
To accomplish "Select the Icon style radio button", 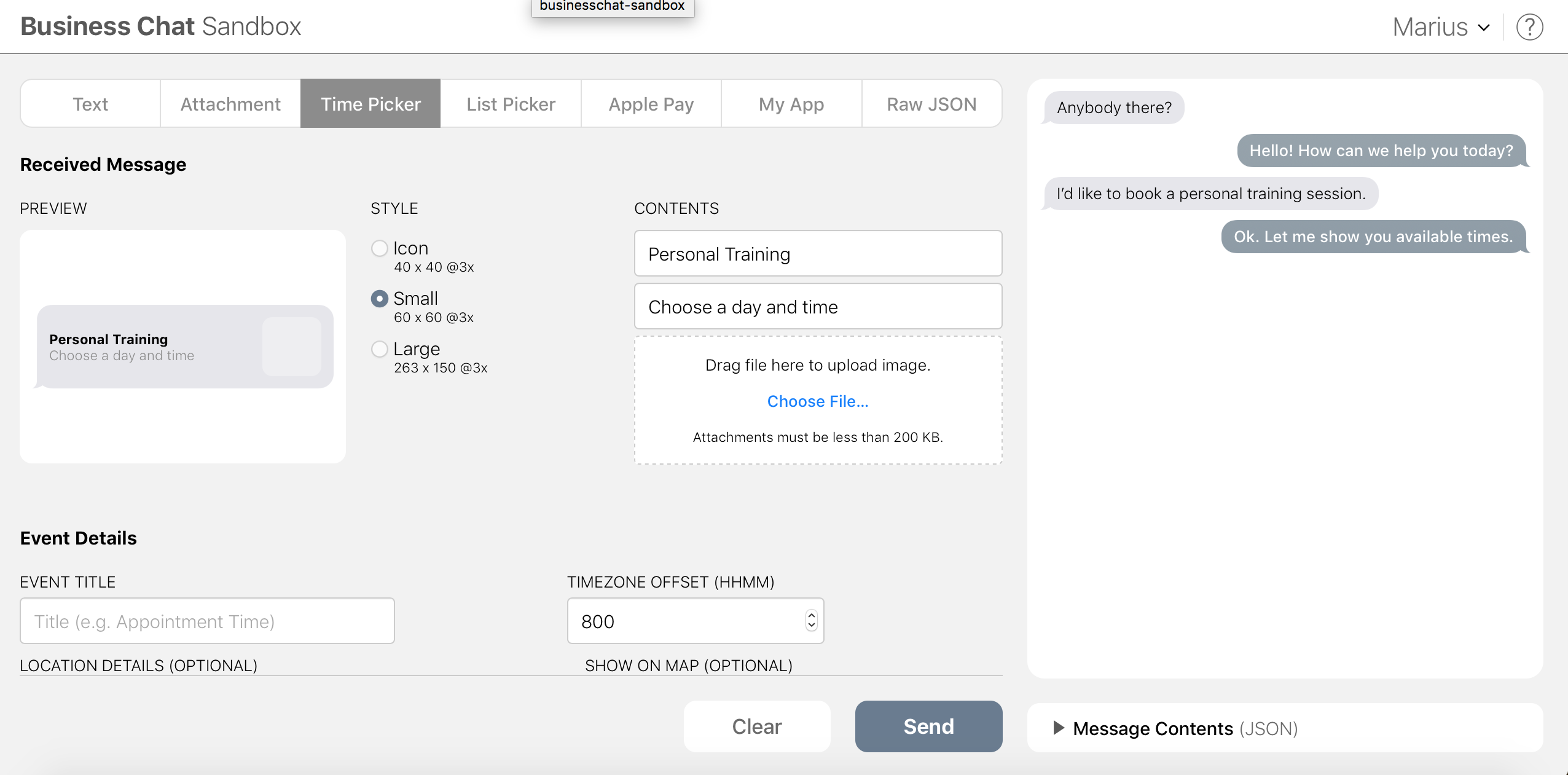I will 380,248.
